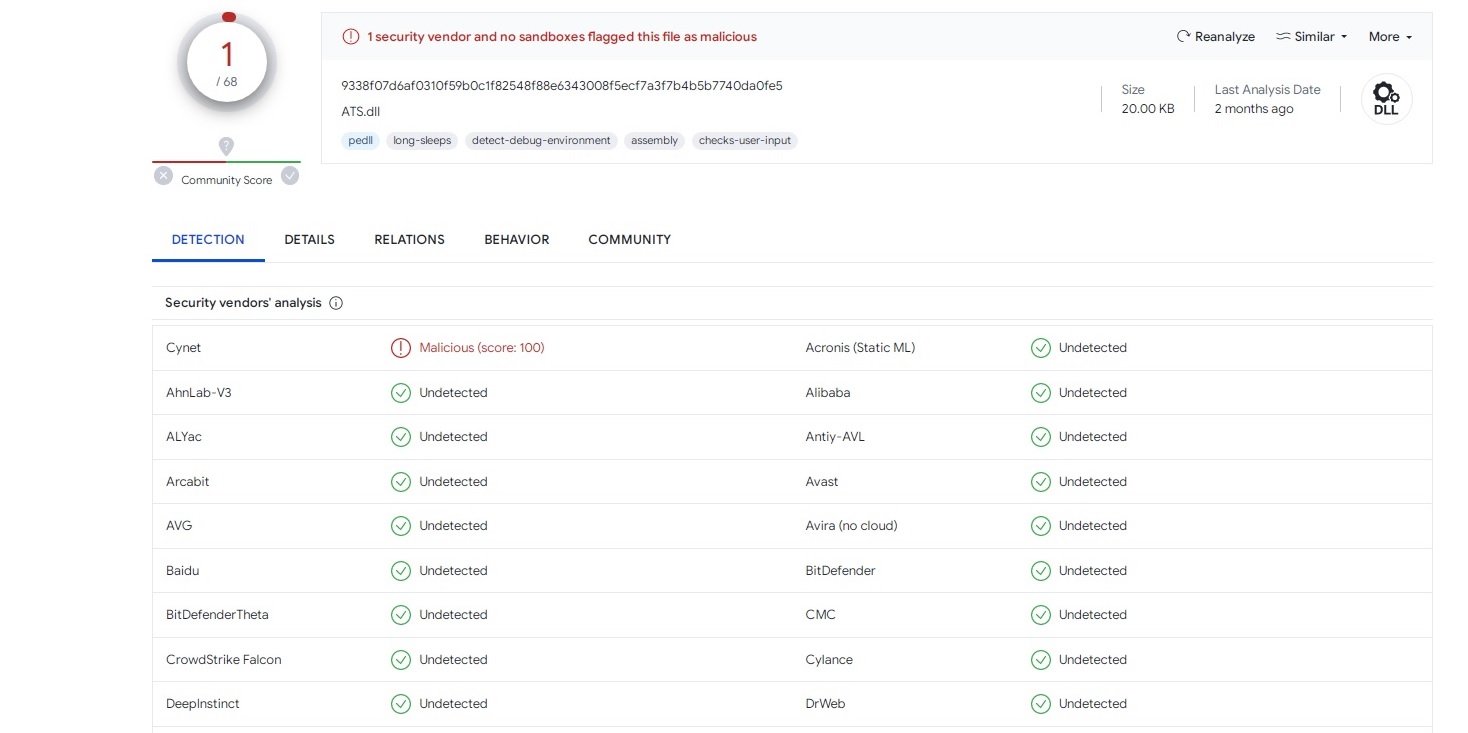Open the Similar dropdown menu

point(1312,37)
